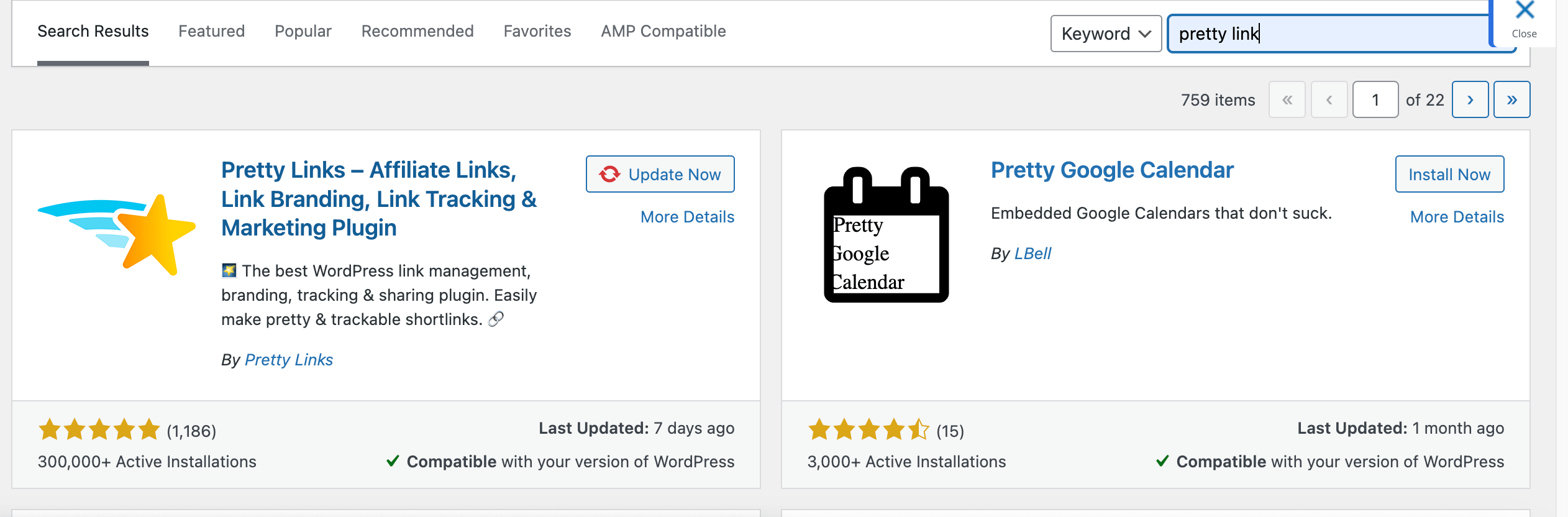The height and width of the screenshot is (517, 1568).
Task: Click Install Now for Pretty Google Calendar
Action: coord(1449,174)
